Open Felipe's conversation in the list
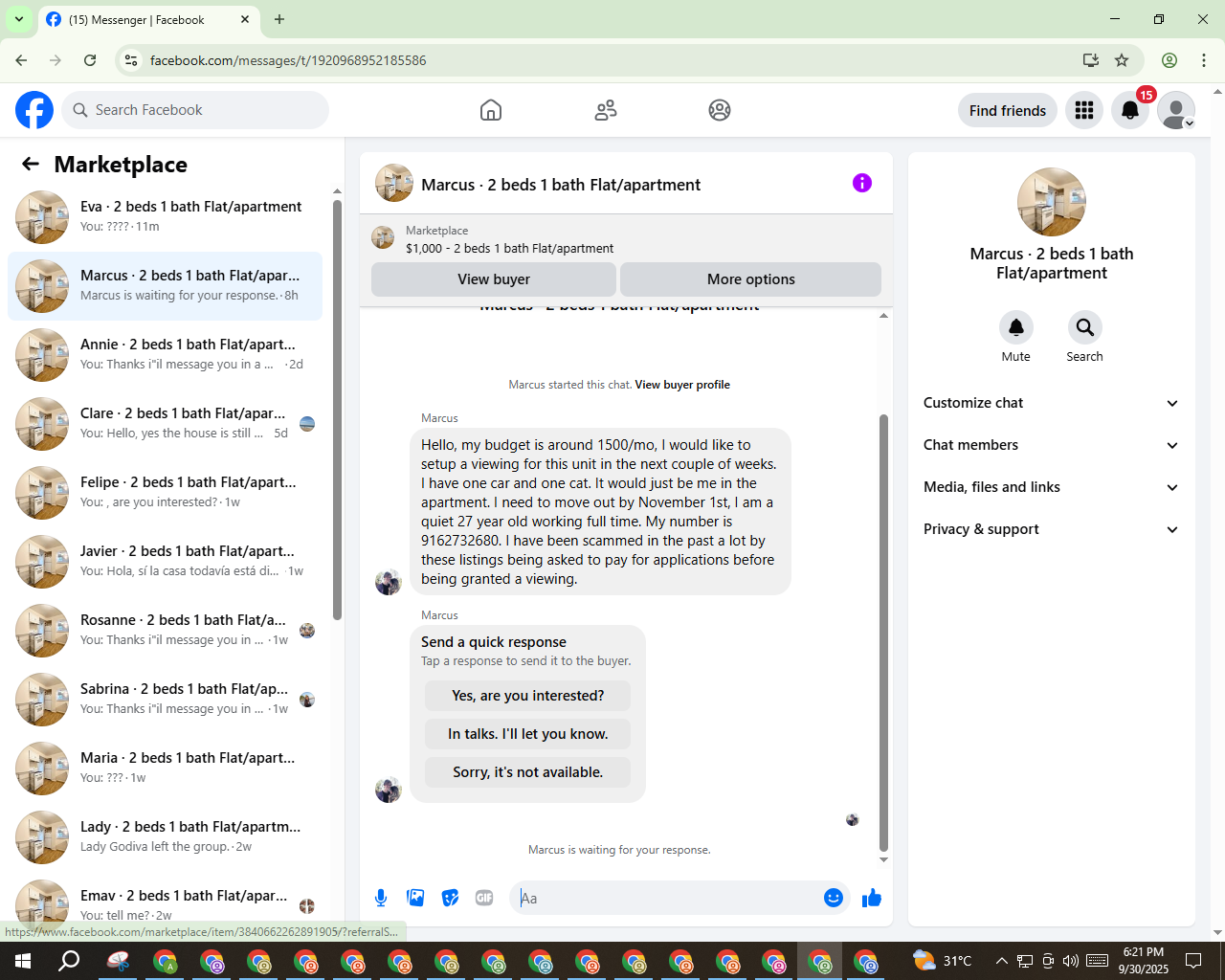This screenshot has height=980, width=1225. click(x=165, y=493)
